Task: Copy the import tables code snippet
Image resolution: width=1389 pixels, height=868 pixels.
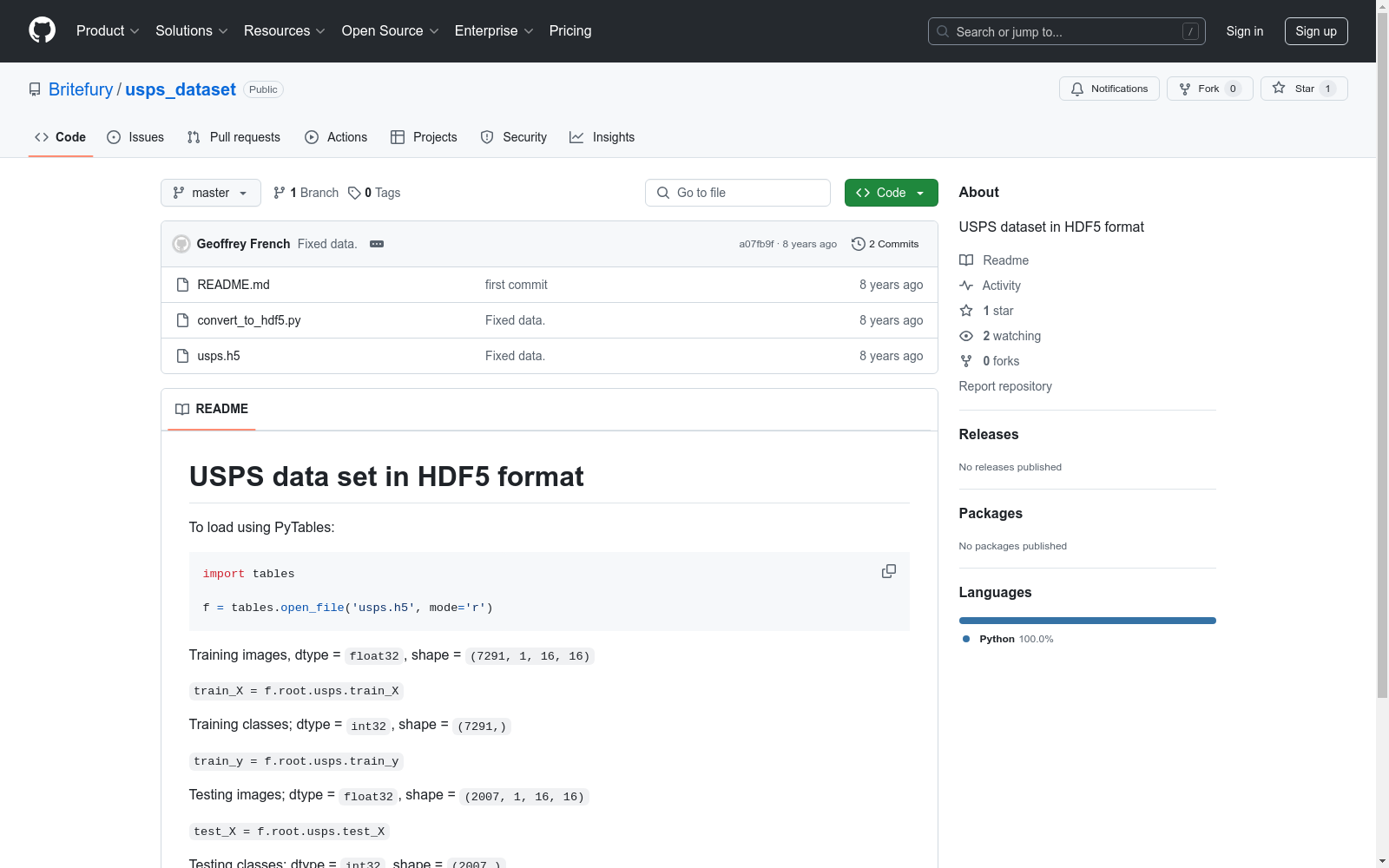Action: point(889,571)
